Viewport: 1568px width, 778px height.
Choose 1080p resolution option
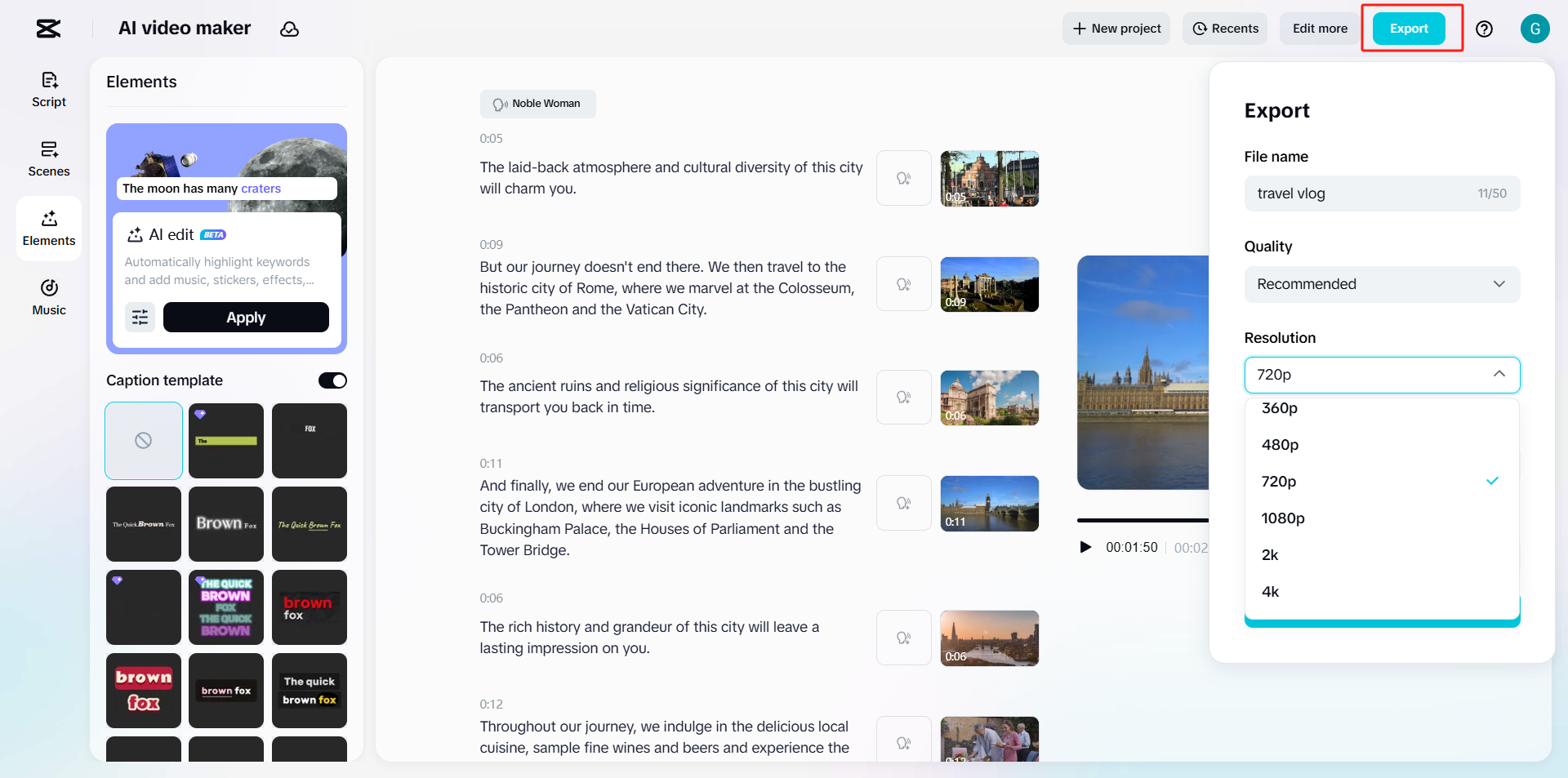(x=1283, y=518)
